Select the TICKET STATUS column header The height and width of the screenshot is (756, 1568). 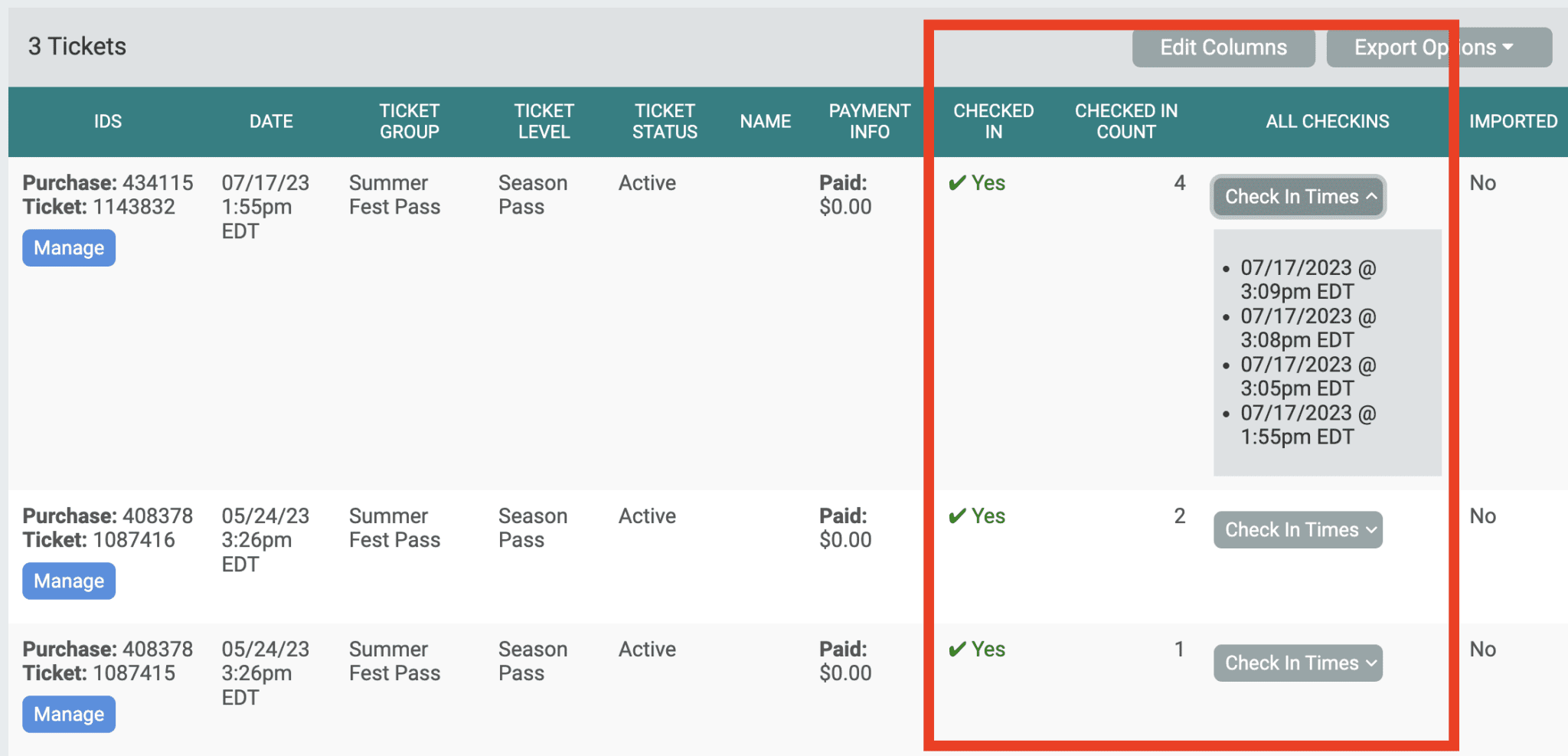pyautogui.click(x=665, y=121)
